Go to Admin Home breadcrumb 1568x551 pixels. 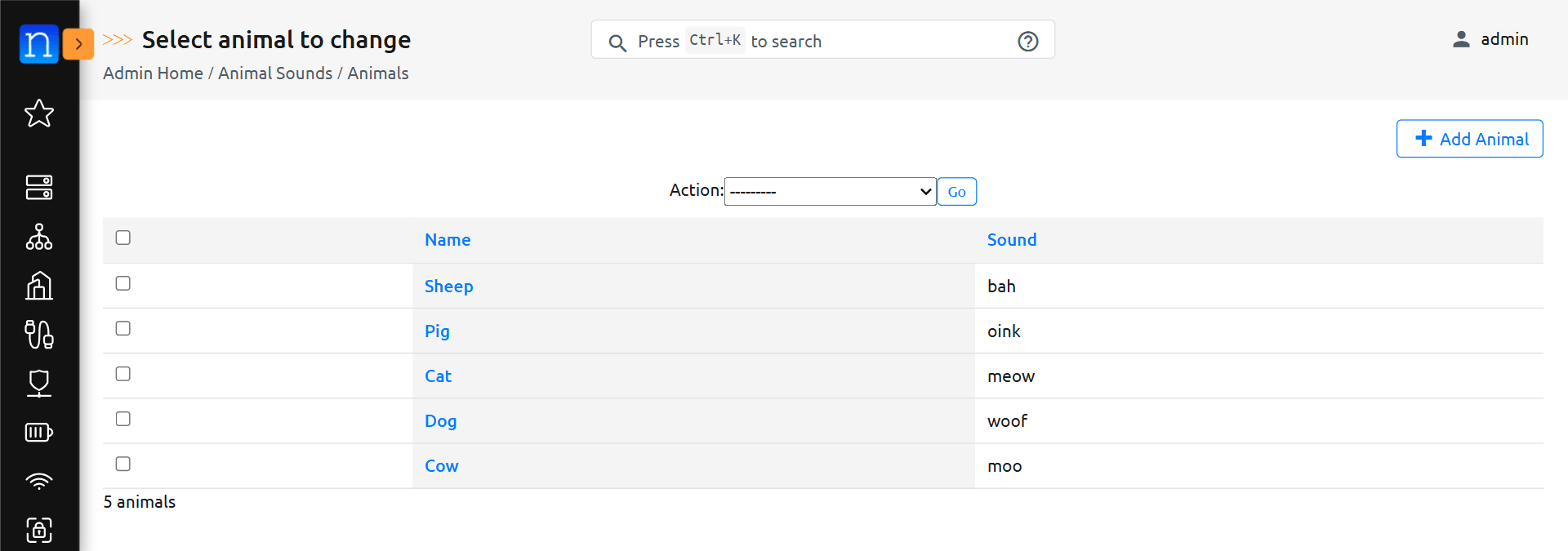[x=153, y=73]
